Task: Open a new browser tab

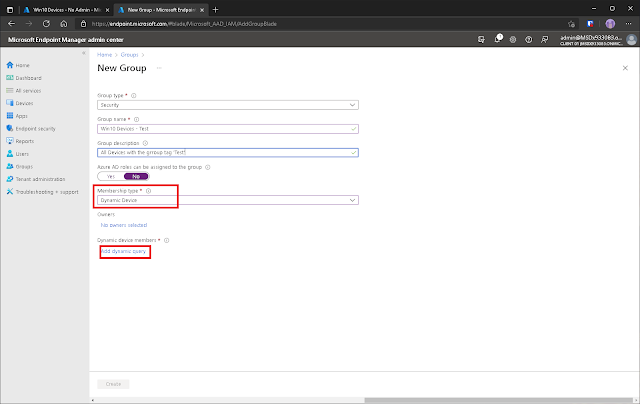Action: (216, 10)
